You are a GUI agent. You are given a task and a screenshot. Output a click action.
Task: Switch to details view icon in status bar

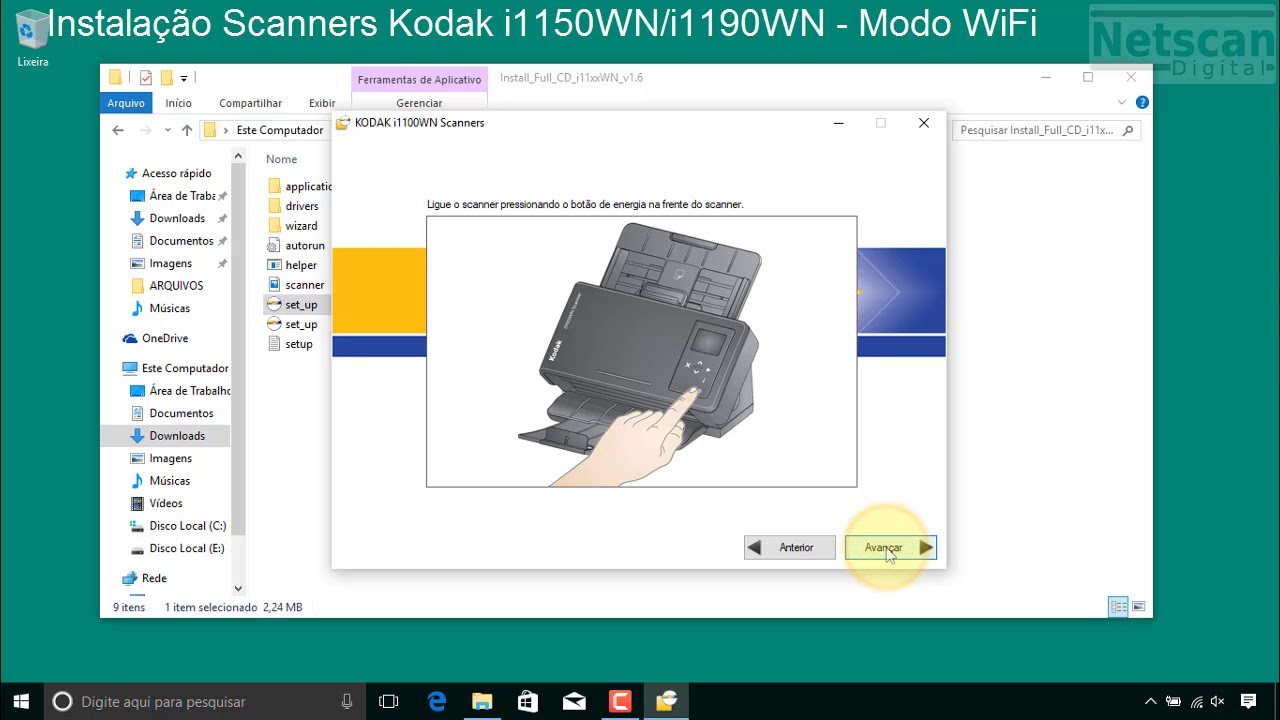point(1118,607)
